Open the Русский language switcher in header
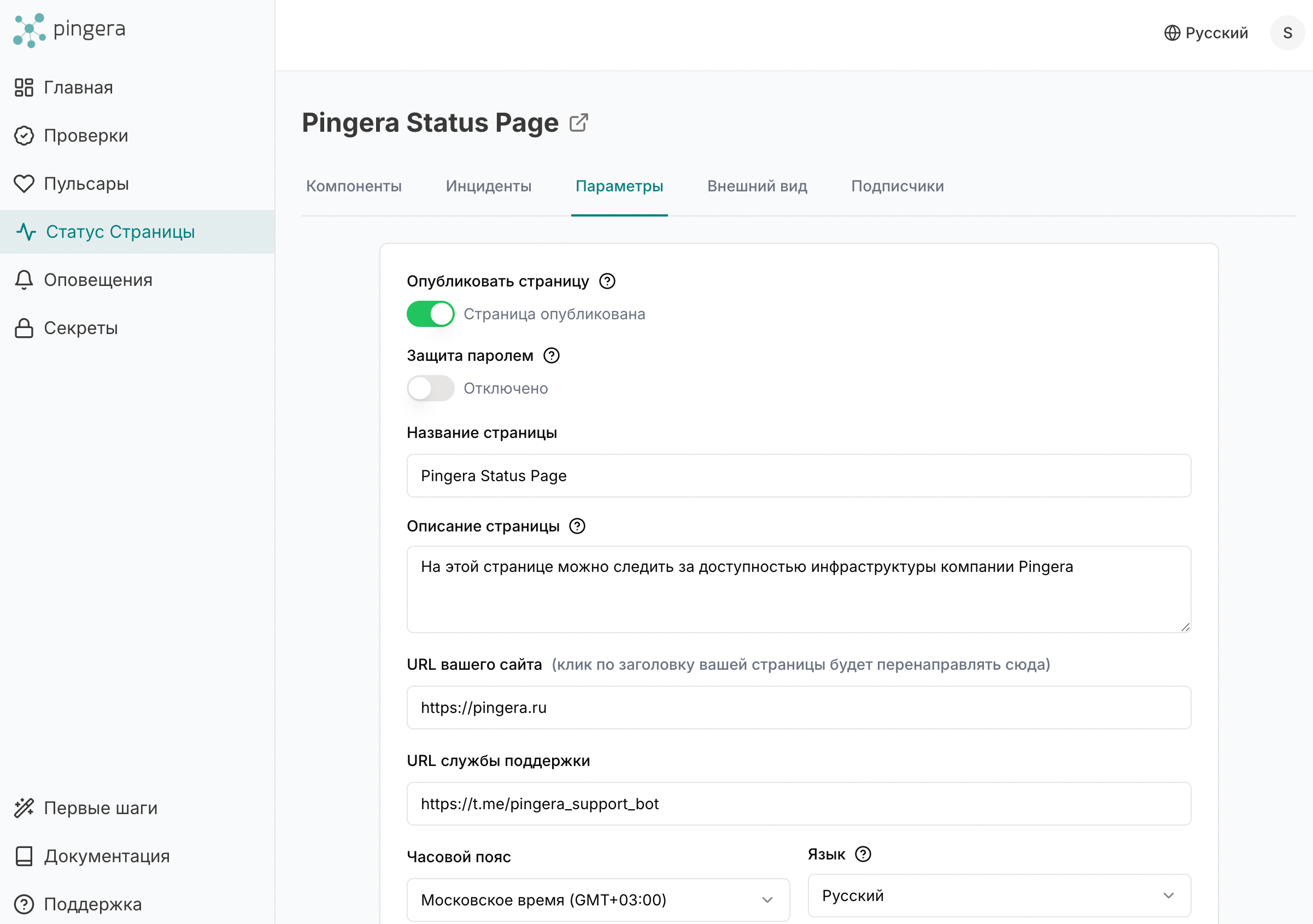 click(1206, 33)
